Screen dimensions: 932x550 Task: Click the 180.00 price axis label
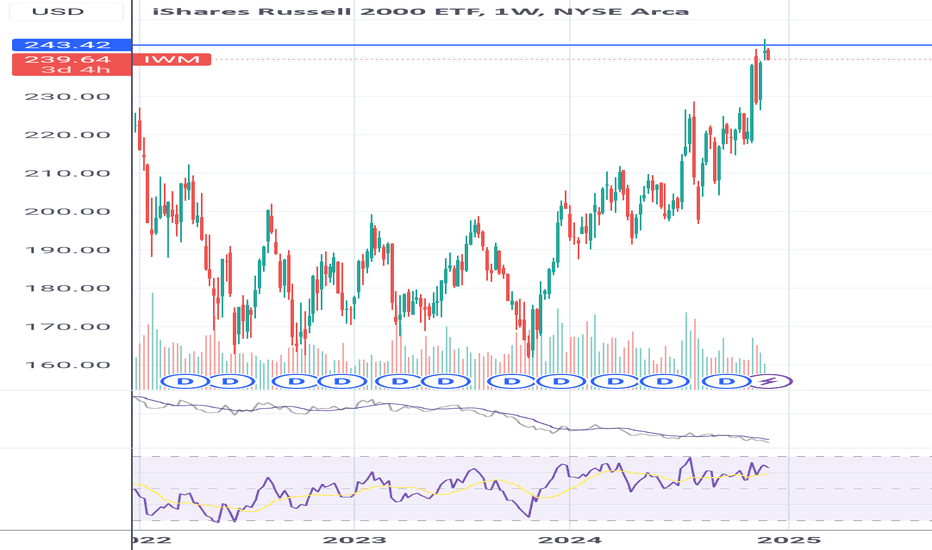pyautogui.click(x=68, y=288)
